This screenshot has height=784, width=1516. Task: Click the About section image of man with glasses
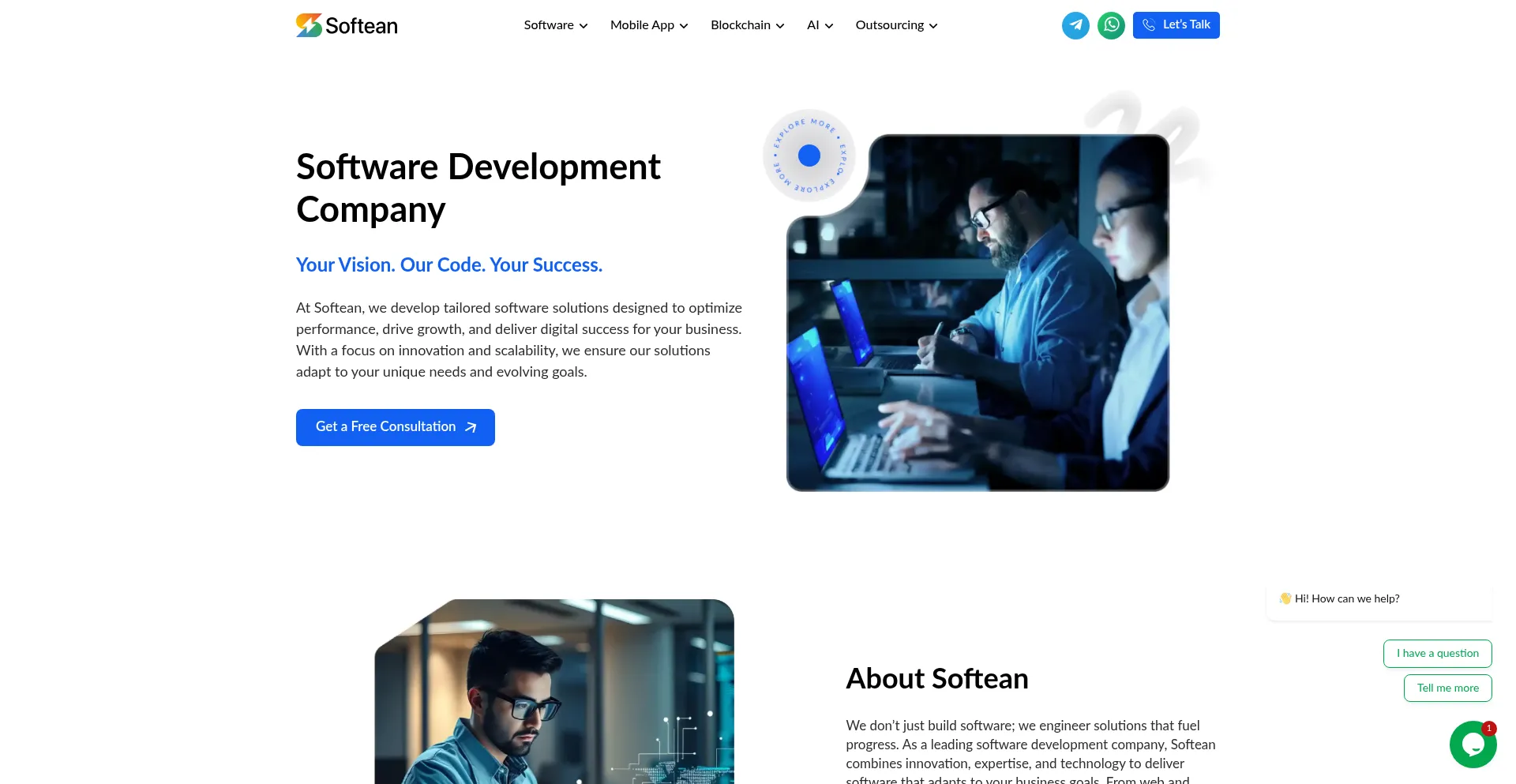tap(554, 692)
